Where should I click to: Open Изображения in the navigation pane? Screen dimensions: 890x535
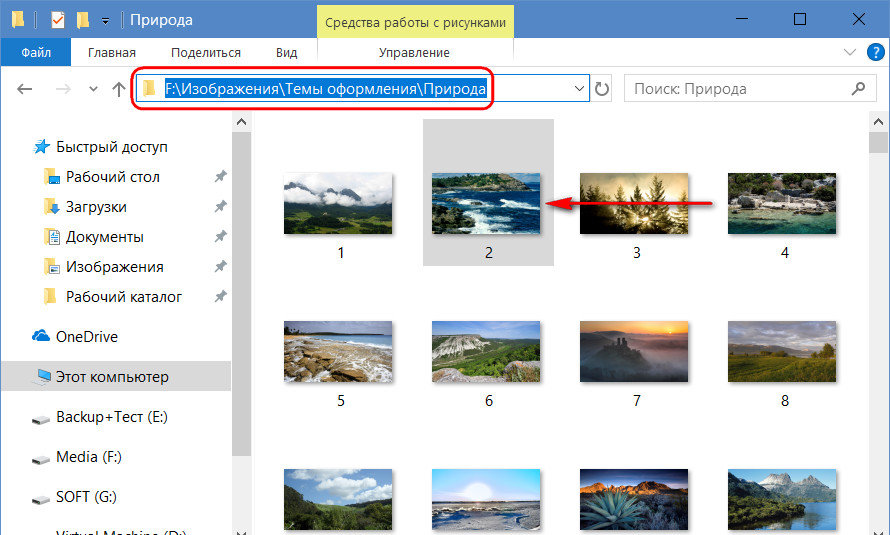114,267
